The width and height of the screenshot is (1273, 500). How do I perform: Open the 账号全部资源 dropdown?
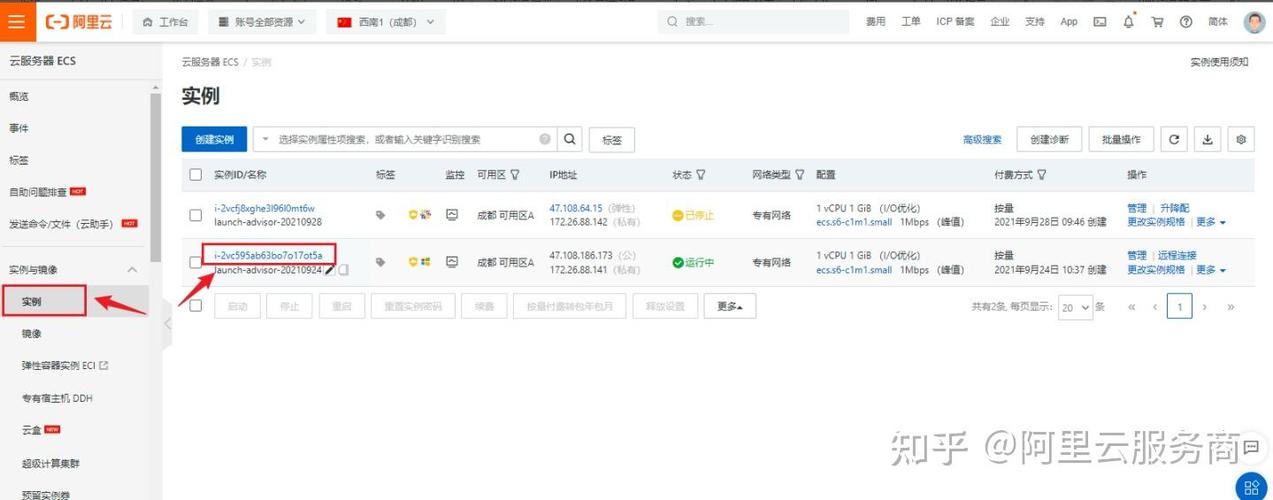click(x=263, y=22)
